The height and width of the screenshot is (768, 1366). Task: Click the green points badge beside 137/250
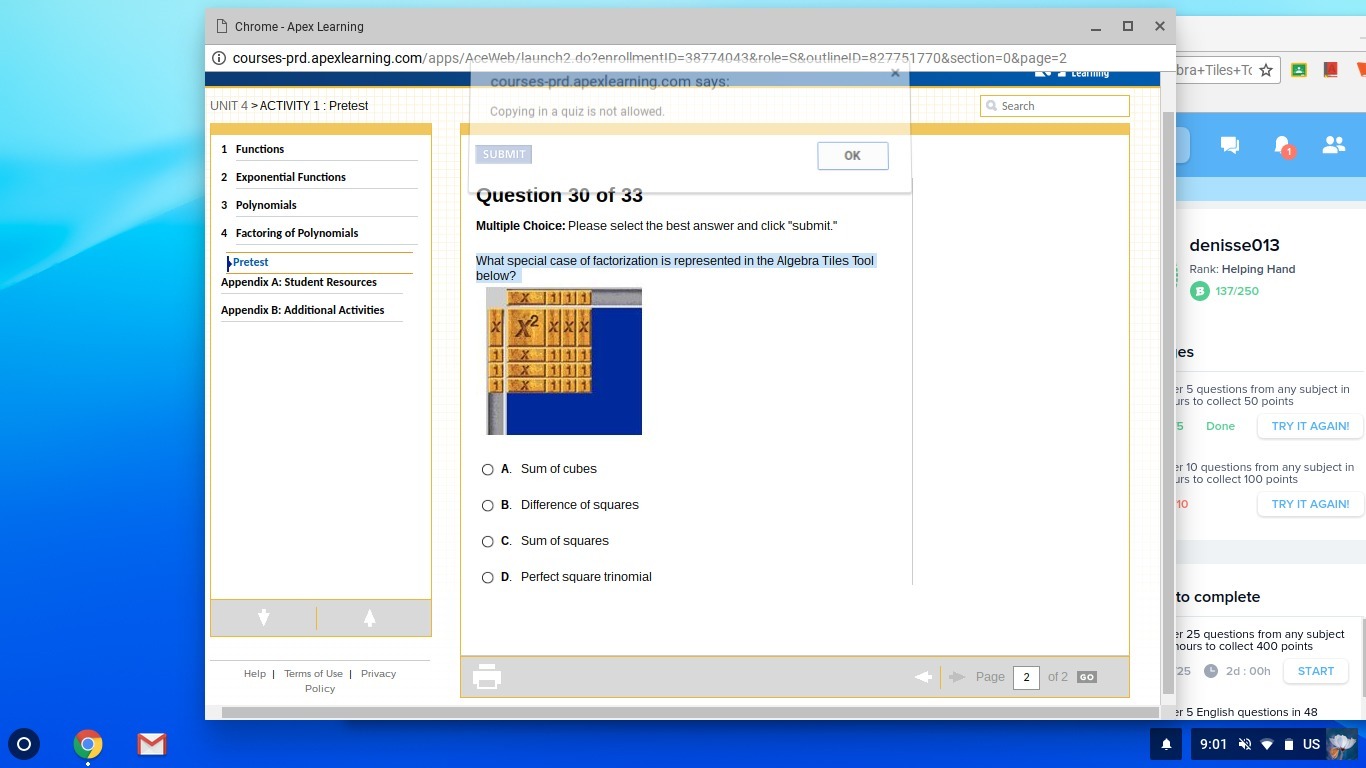[1200, 291]
